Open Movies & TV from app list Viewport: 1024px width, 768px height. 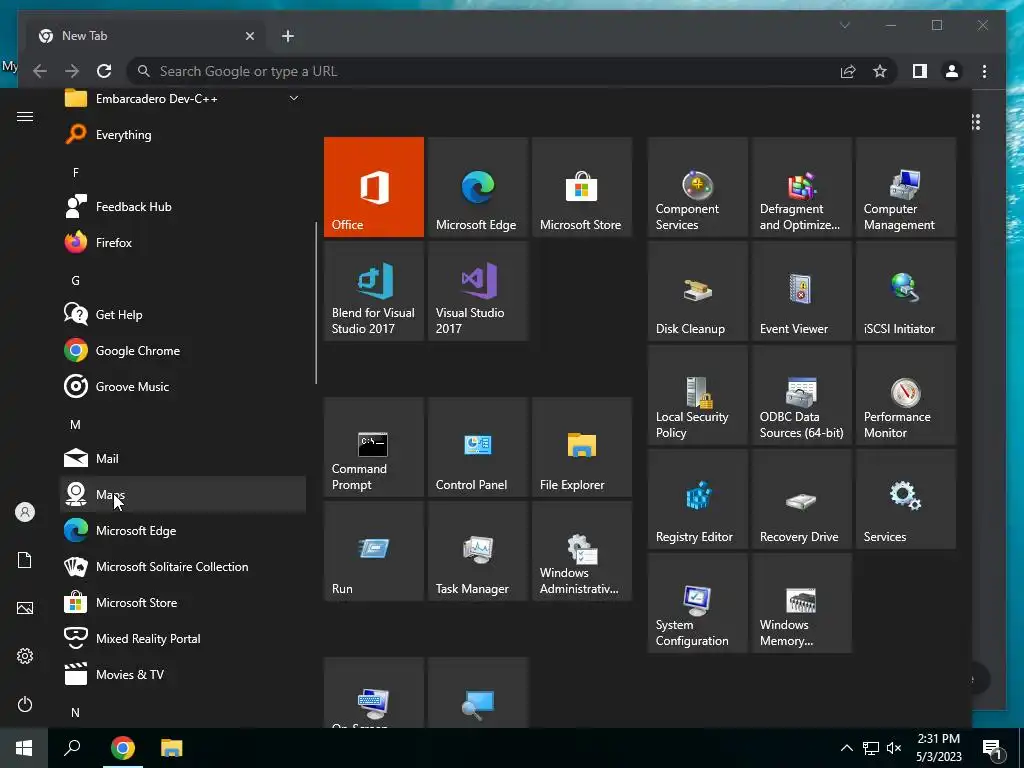pyautogui.click(x=183, y=675)
